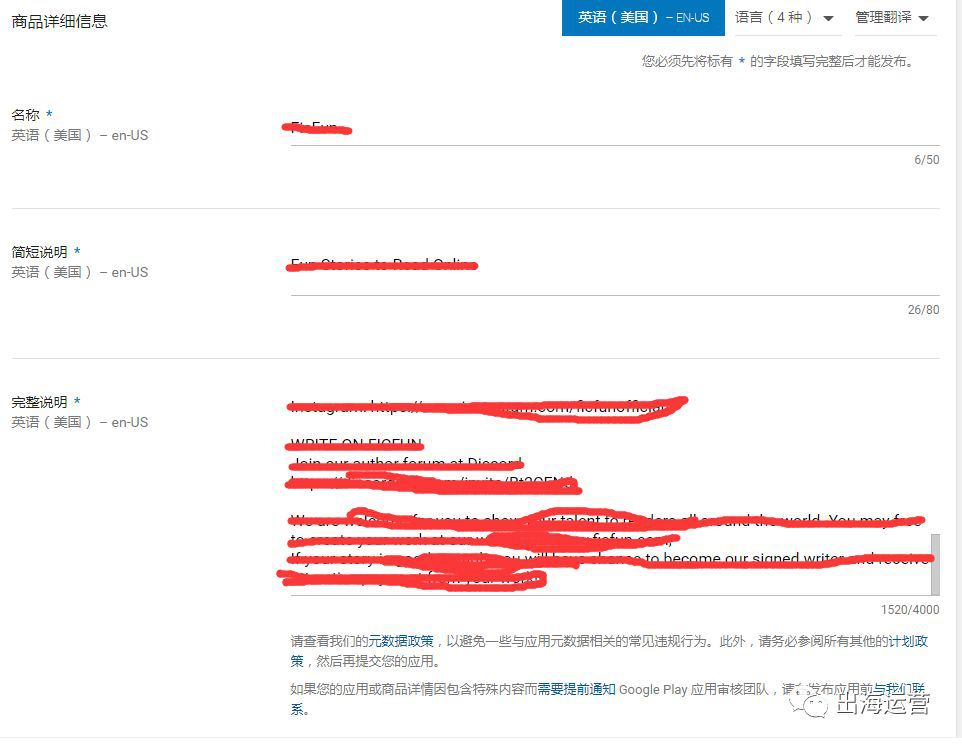Image resolution: width=962 pixels, height=746 pixels.
Task: Click the red asterisk beside 名称
Action: [x=47, y=114]
